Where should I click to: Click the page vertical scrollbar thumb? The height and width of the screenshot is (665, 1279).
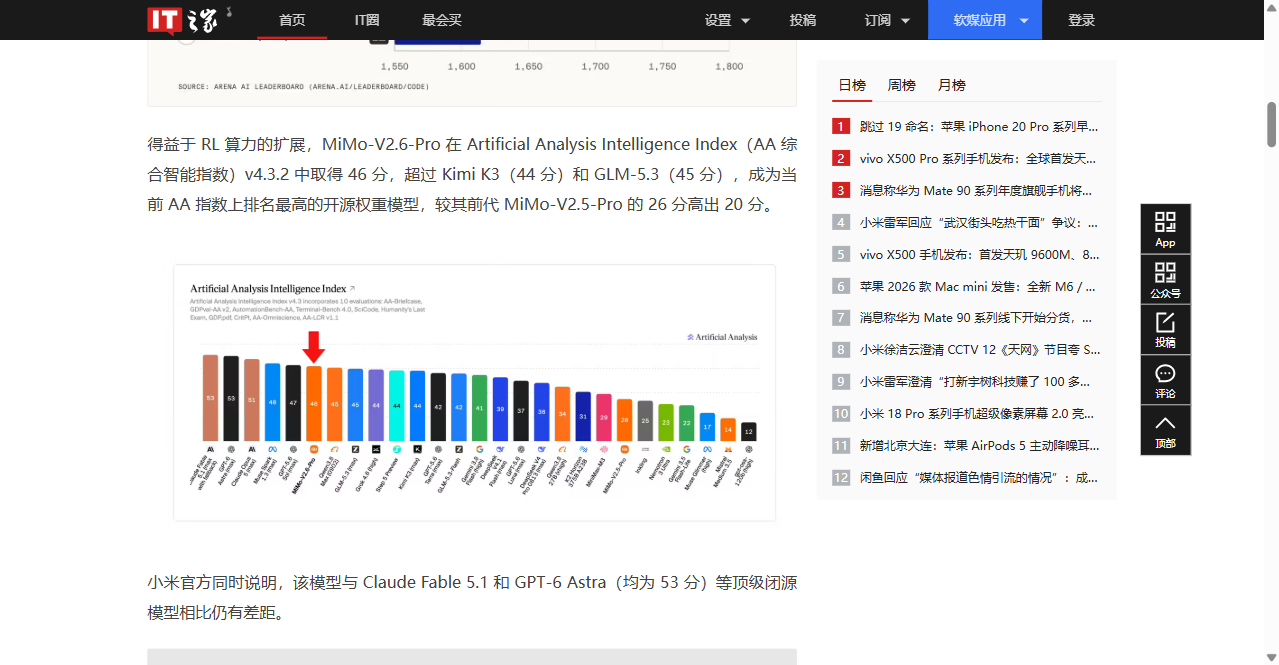point(1272,124)
